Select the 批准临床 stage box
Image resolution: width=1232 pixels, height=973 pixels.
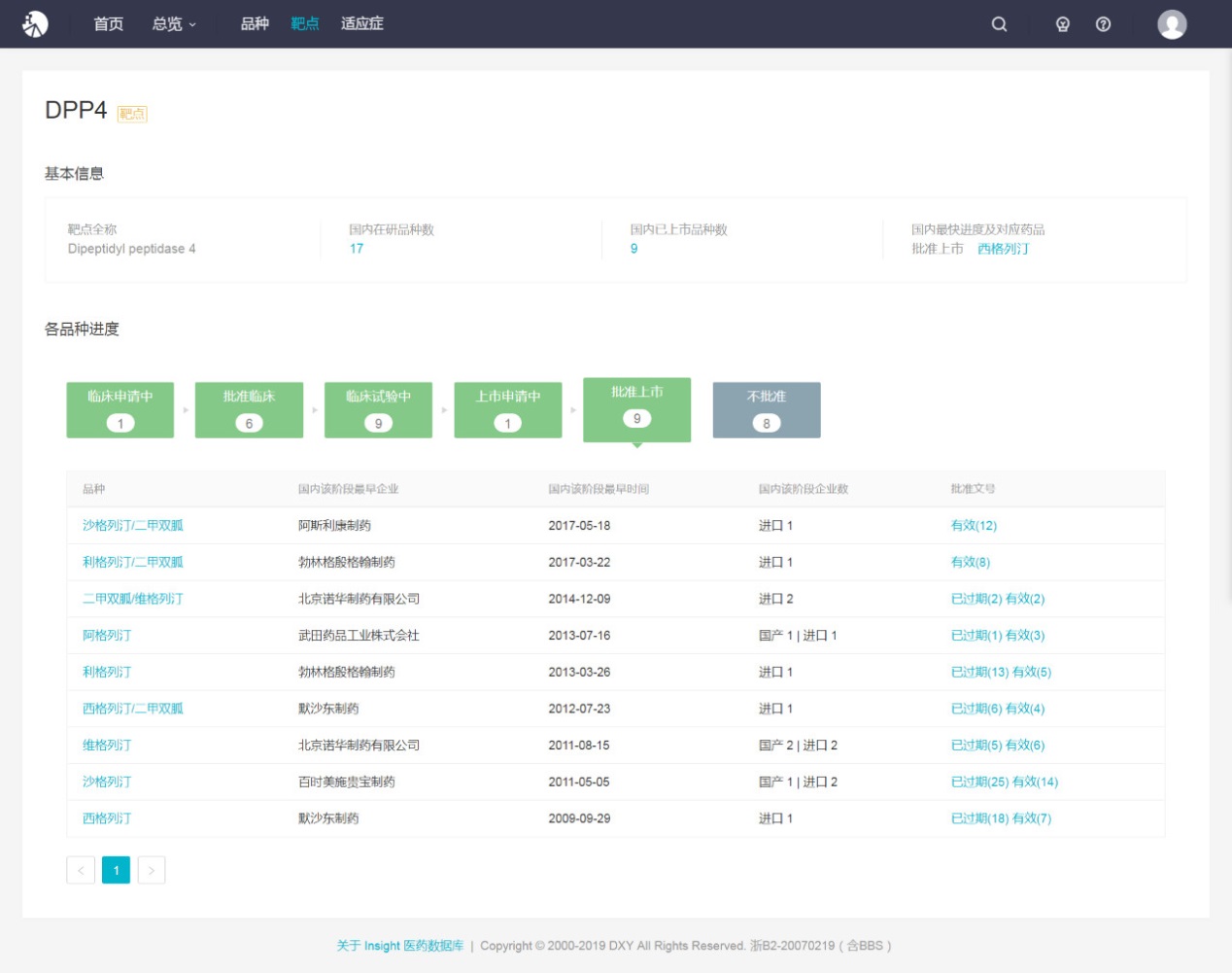(x=249, y=409)
